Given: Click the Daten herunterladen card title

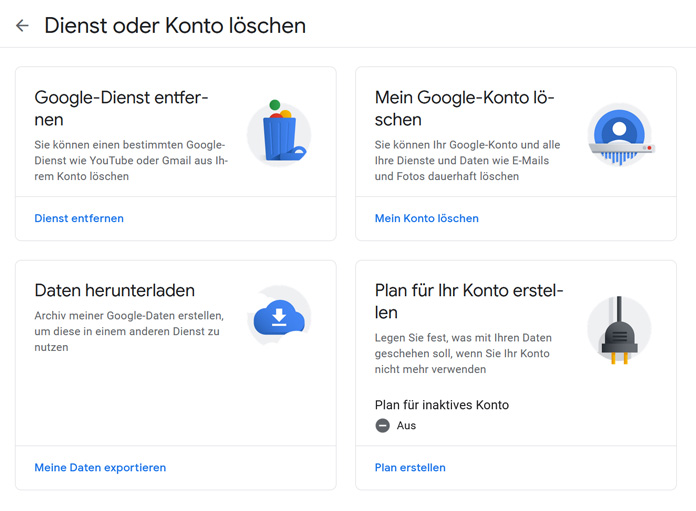Looking at the screenshot, I should (115, 290).
